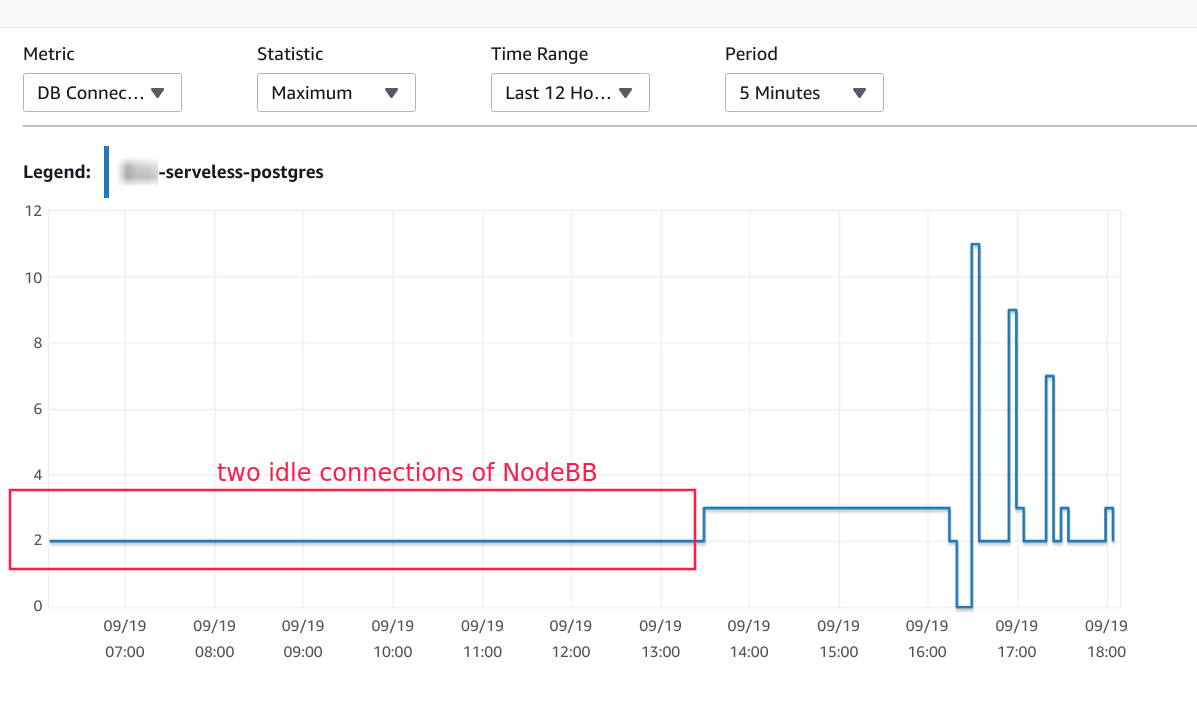The width and height of the screenshot is (1197, 724).
Task: Click the Period dropdown arrow icon
Action: tap(860, 92)
